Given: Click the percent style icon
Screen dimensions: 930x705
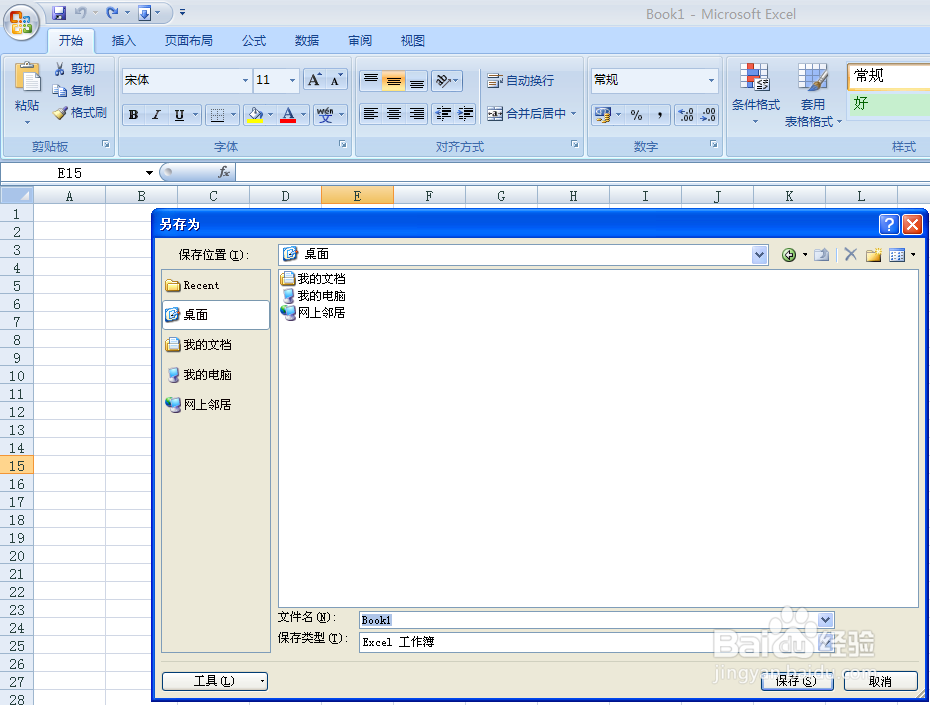Looking at the screenshot, I should point(636,114).
